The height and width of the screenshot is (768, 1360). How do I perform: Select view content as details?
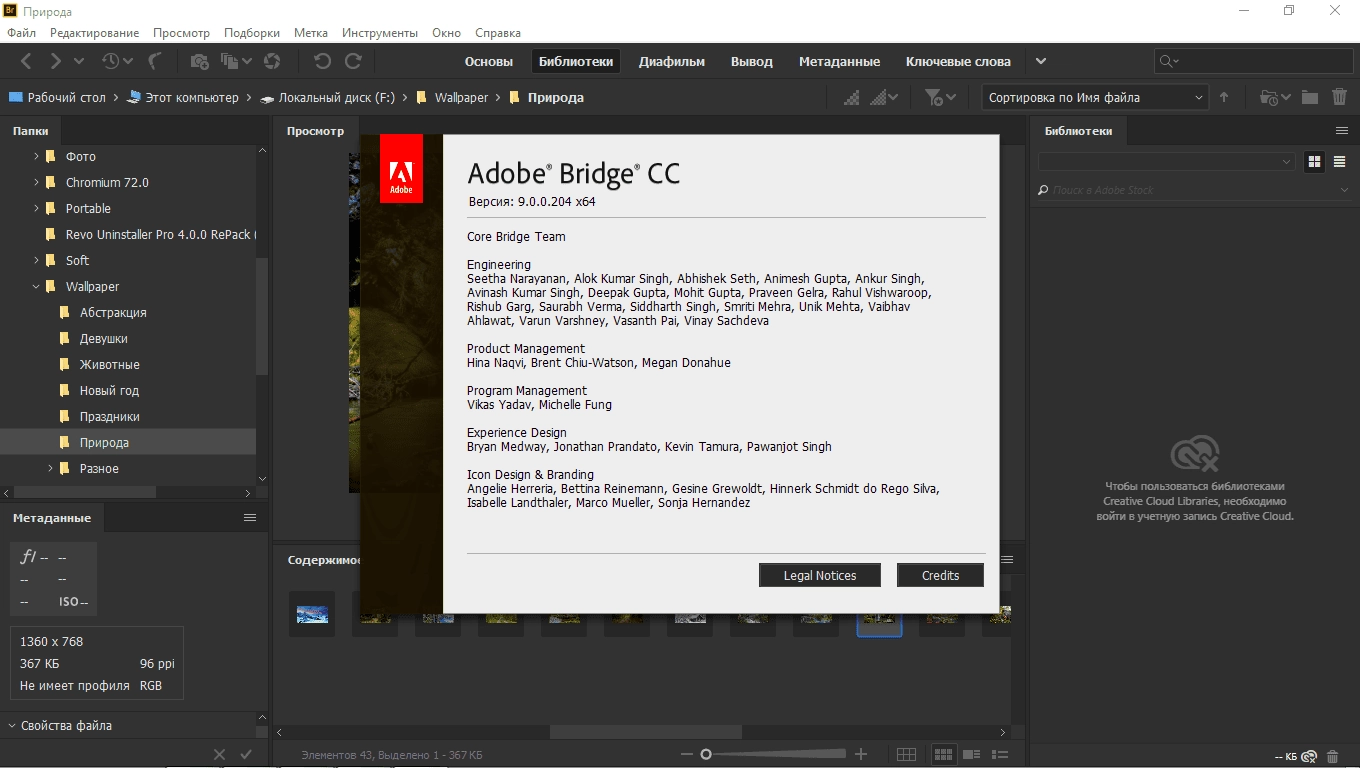[971, 754]
